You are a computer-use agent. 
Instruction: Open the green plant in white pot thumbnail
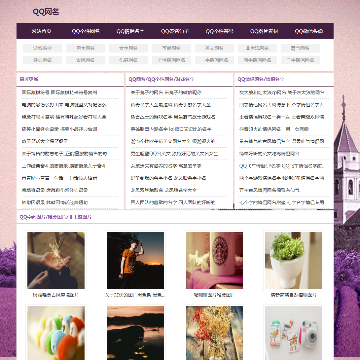[293, 260]
